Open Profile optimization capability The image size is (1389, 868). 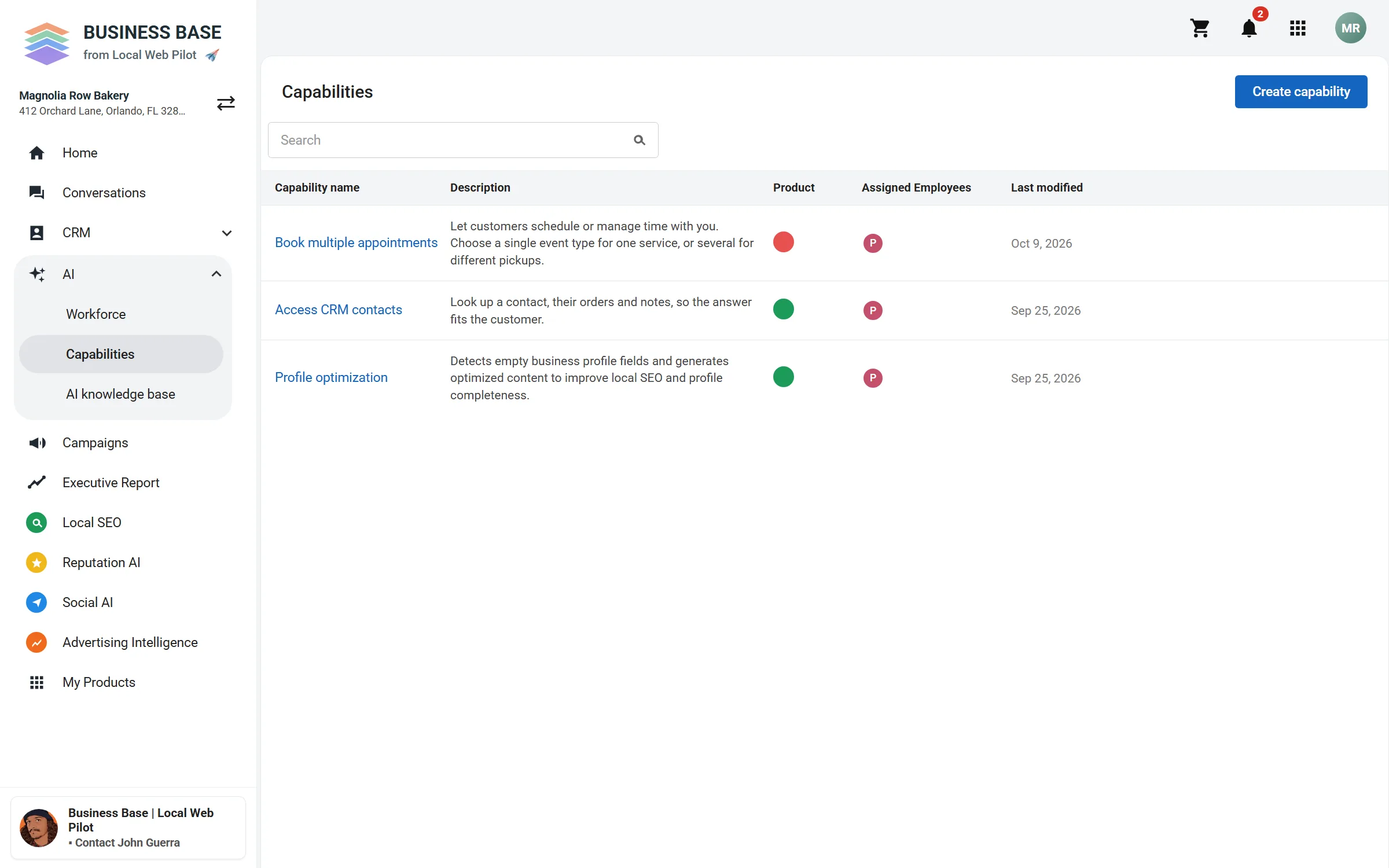331,377
